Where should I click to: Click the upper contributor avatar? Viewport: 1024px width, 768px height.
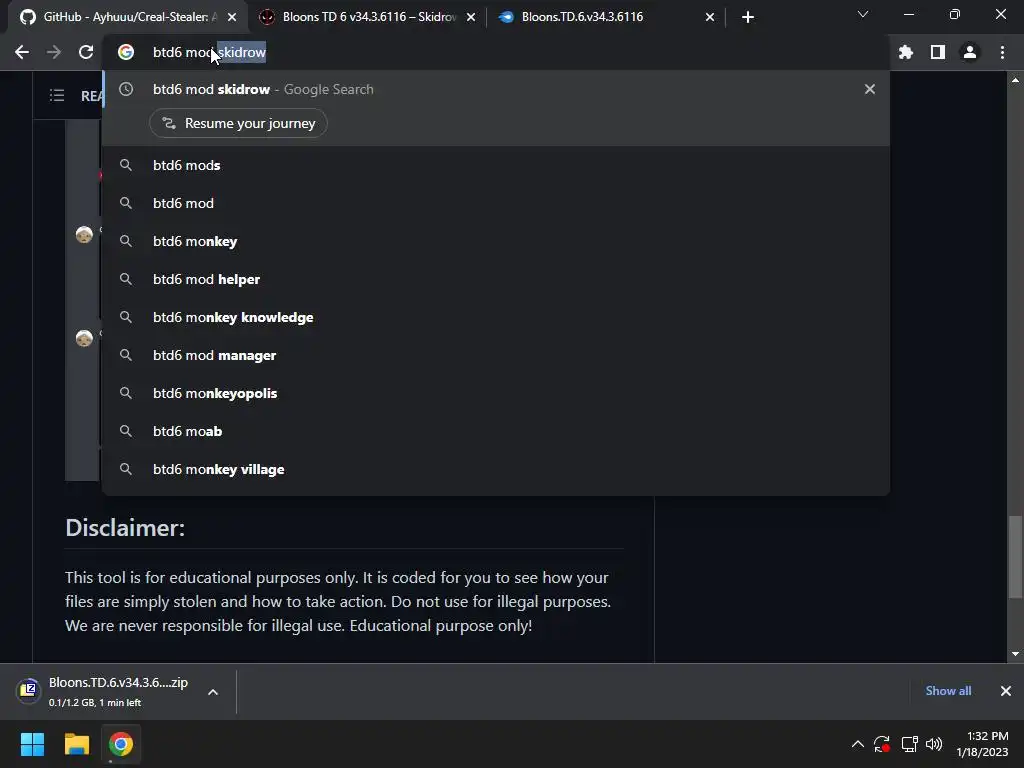[84, 234]
